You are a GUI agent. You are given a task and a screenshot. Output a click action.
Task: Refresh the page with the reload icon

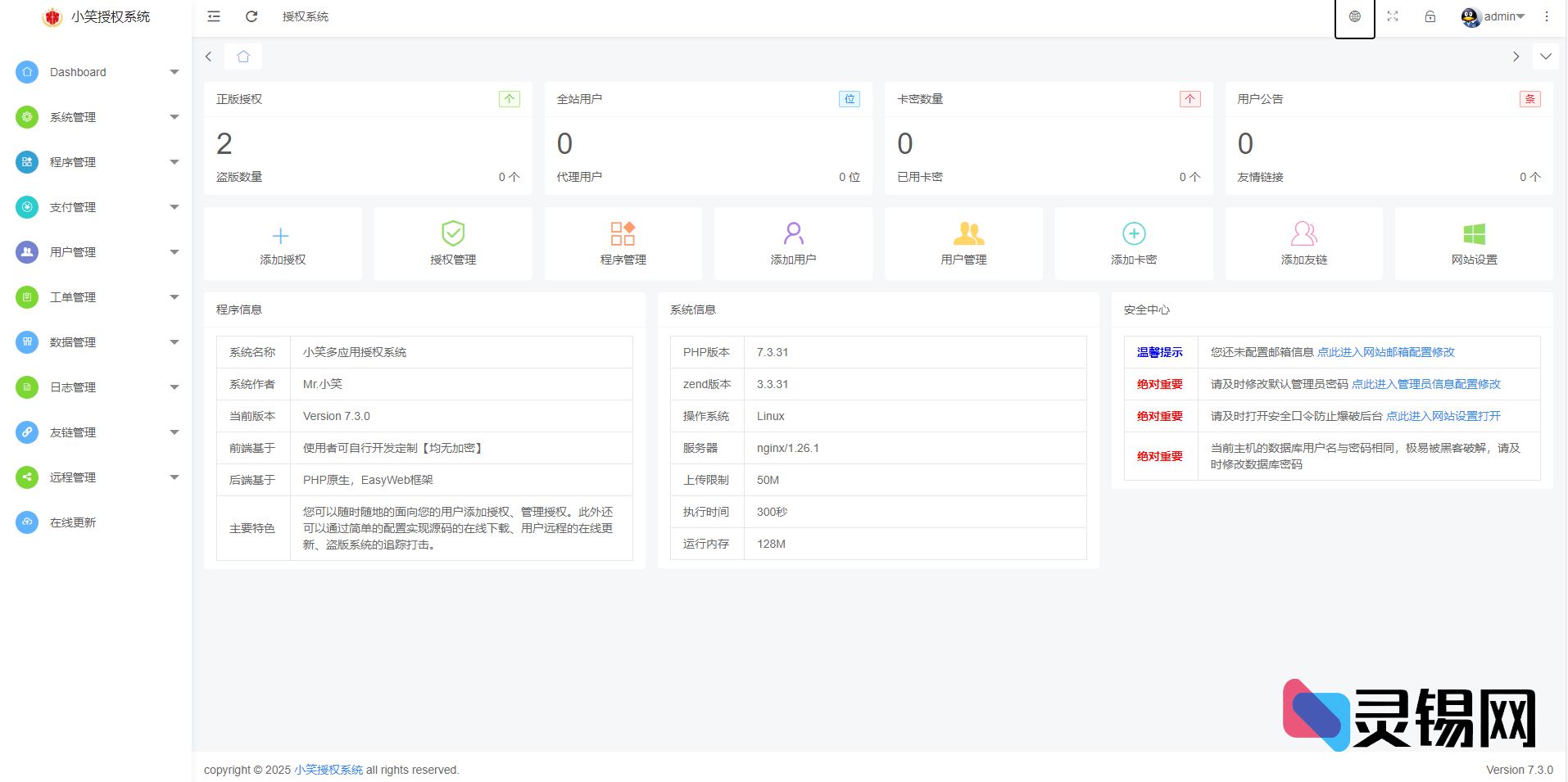(252, 16)
